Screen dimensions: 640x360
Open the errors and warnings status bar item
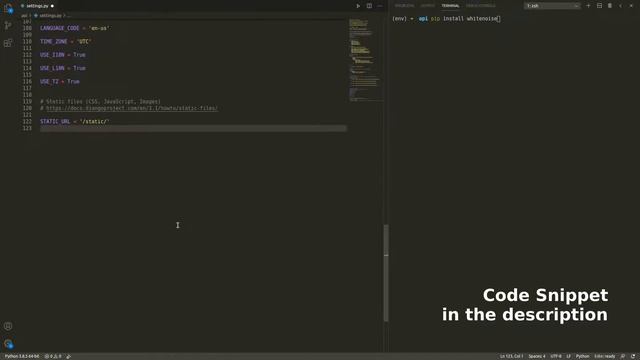point(53,356)
